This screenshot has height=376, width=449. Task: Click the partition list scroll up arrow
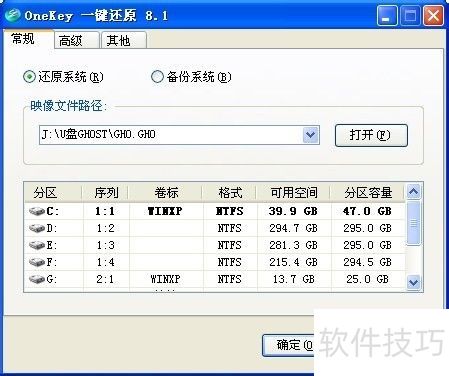point(414,191)
